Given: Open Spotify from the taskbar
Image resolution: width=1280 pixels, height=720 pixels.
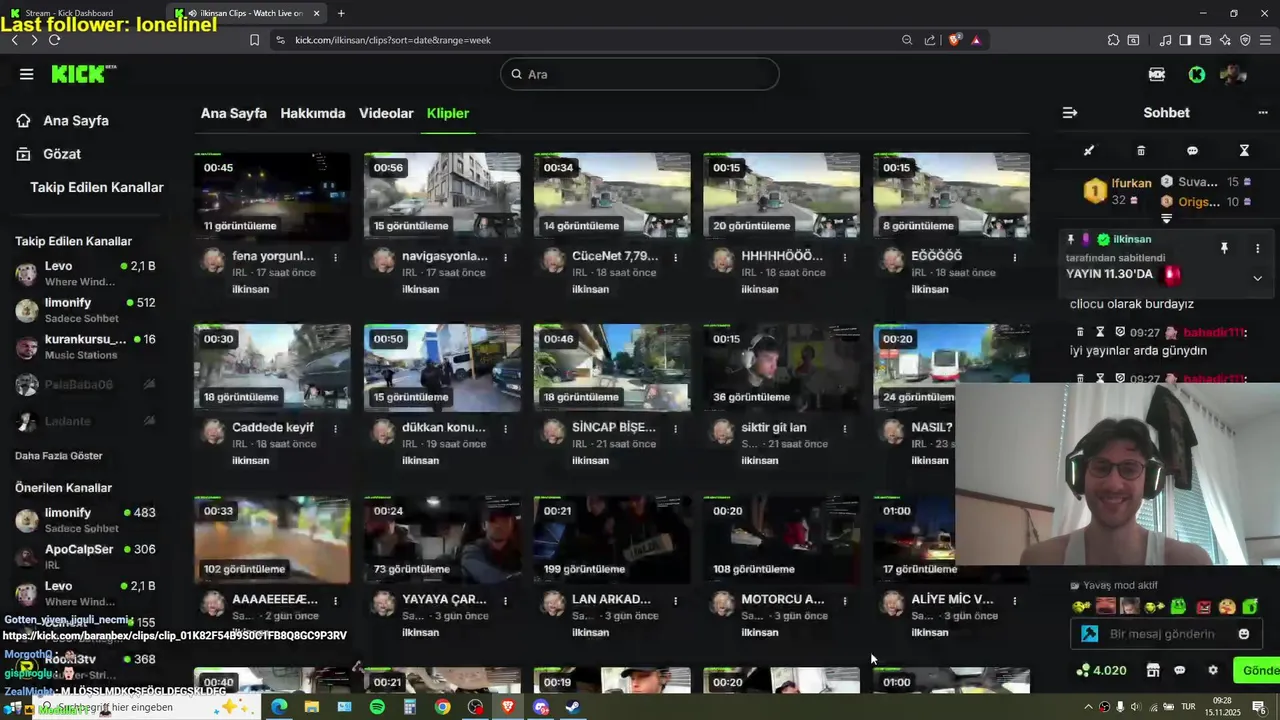Looking at the screenshot, I should 377,707.
